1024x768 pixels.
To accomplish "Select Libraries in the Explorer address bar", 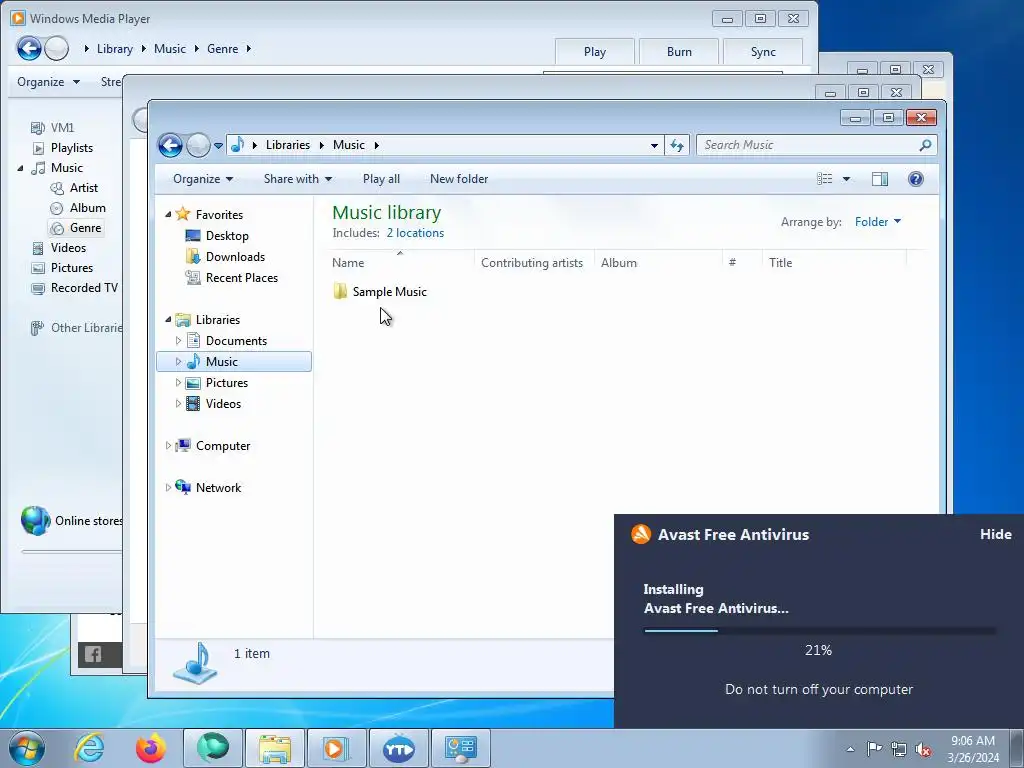I will click(287, 145).
